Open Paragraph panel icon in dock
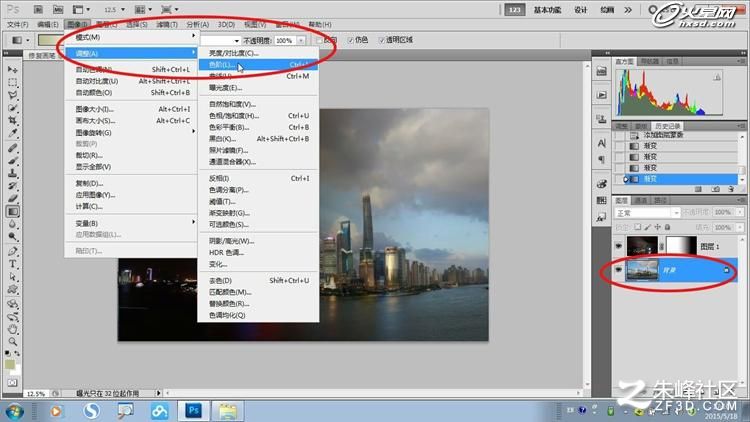 click(602, 159)
